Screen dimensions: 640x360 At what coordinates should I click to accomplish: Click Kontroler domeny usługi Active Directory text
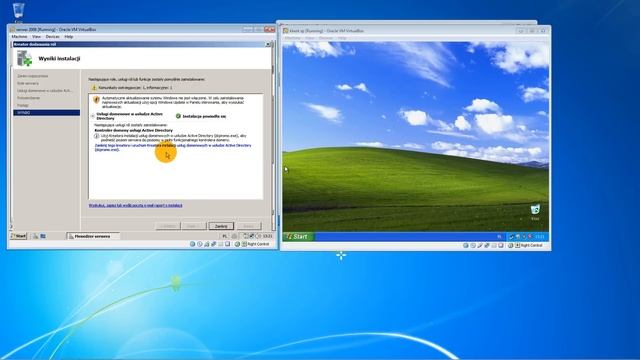click(133, 130)
